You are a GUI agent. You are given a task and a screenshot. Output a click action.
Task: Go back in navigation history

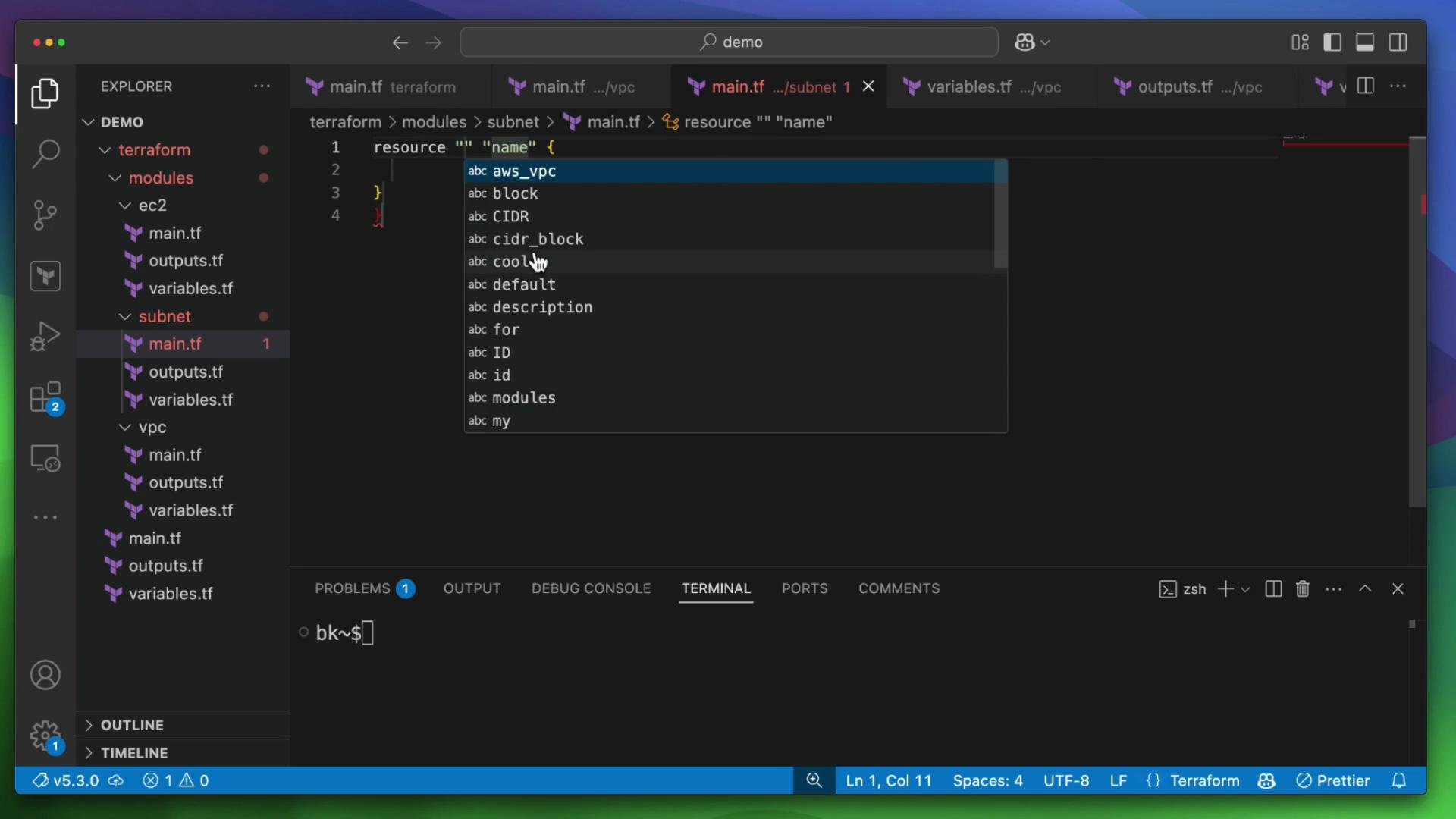pyautogui.click(x=400, y=42)
